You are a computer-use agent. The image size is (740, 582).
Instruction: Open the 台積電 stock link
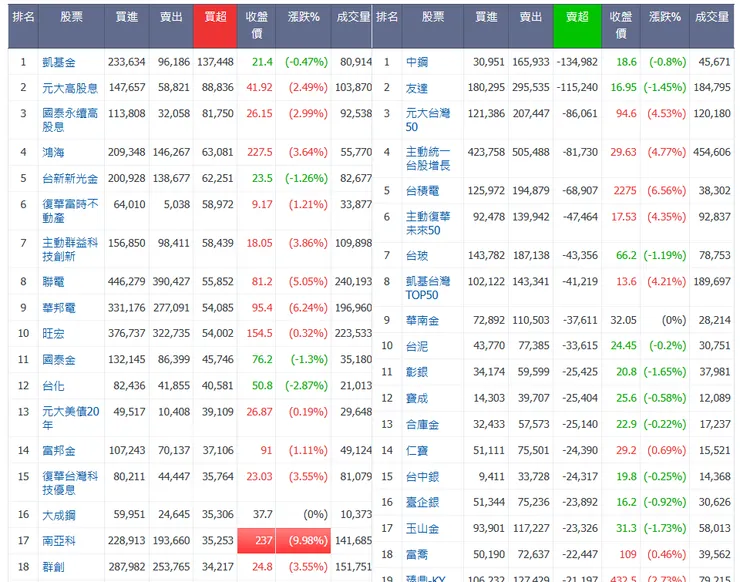[422, 191]
